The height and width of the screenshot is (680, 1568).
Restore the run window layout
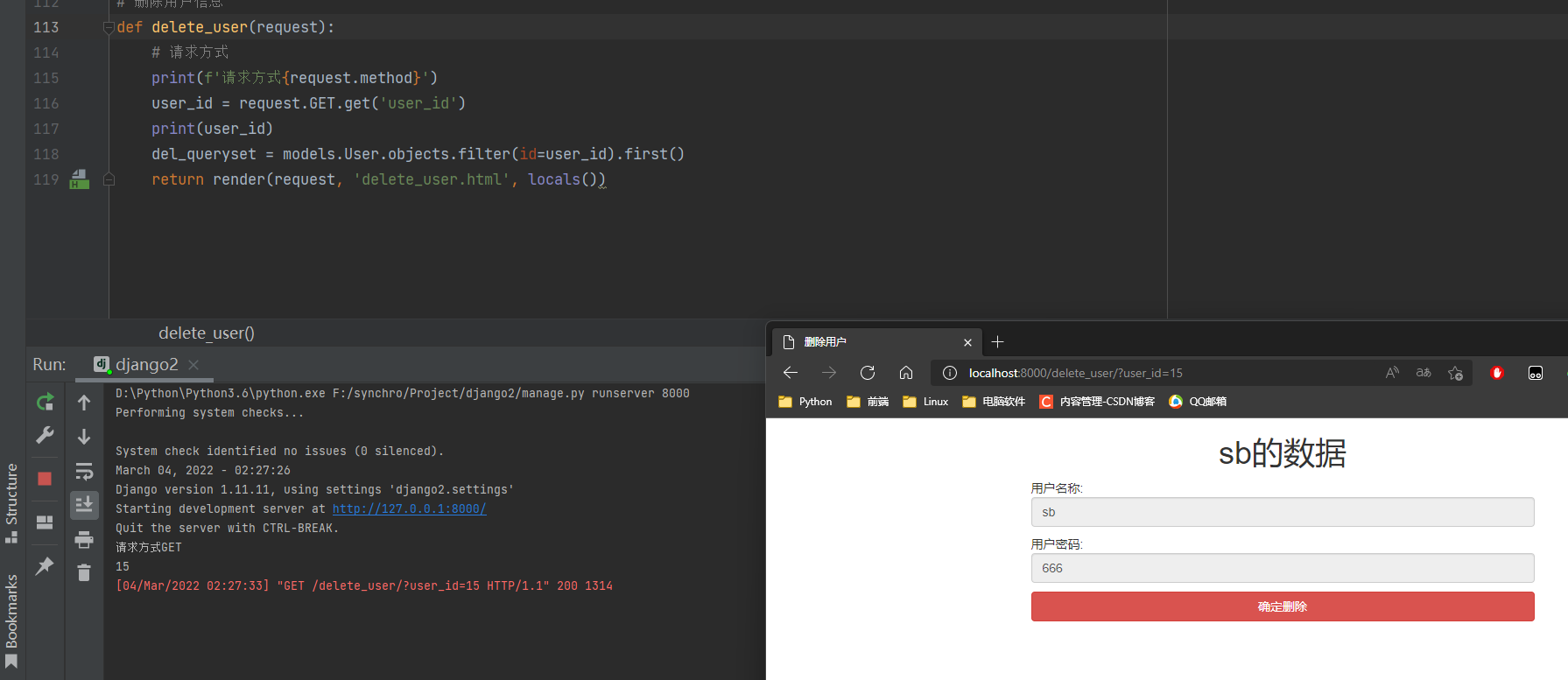coord(45,522)
